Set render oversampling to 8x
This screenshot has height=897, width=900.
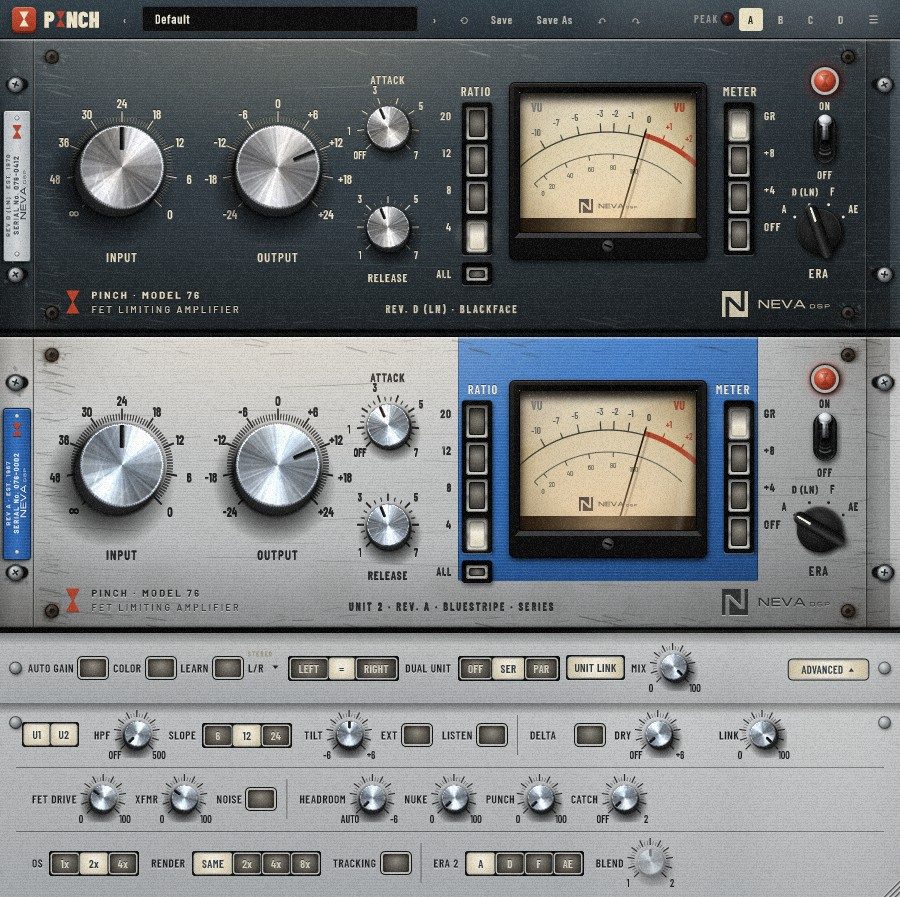click(x=305, y=864)
